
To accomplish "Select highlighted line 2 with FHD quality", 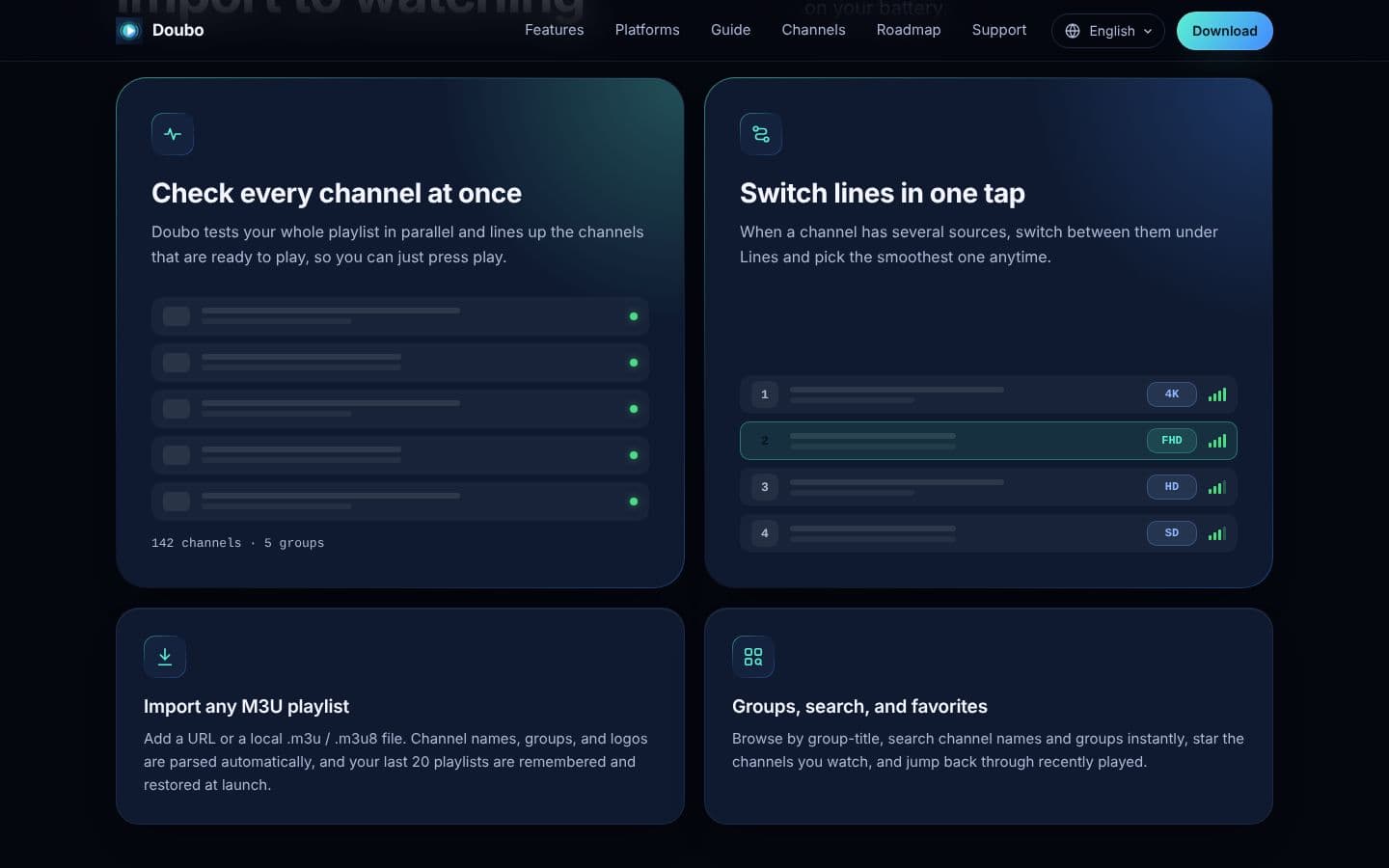I will (x=989, y=441).
